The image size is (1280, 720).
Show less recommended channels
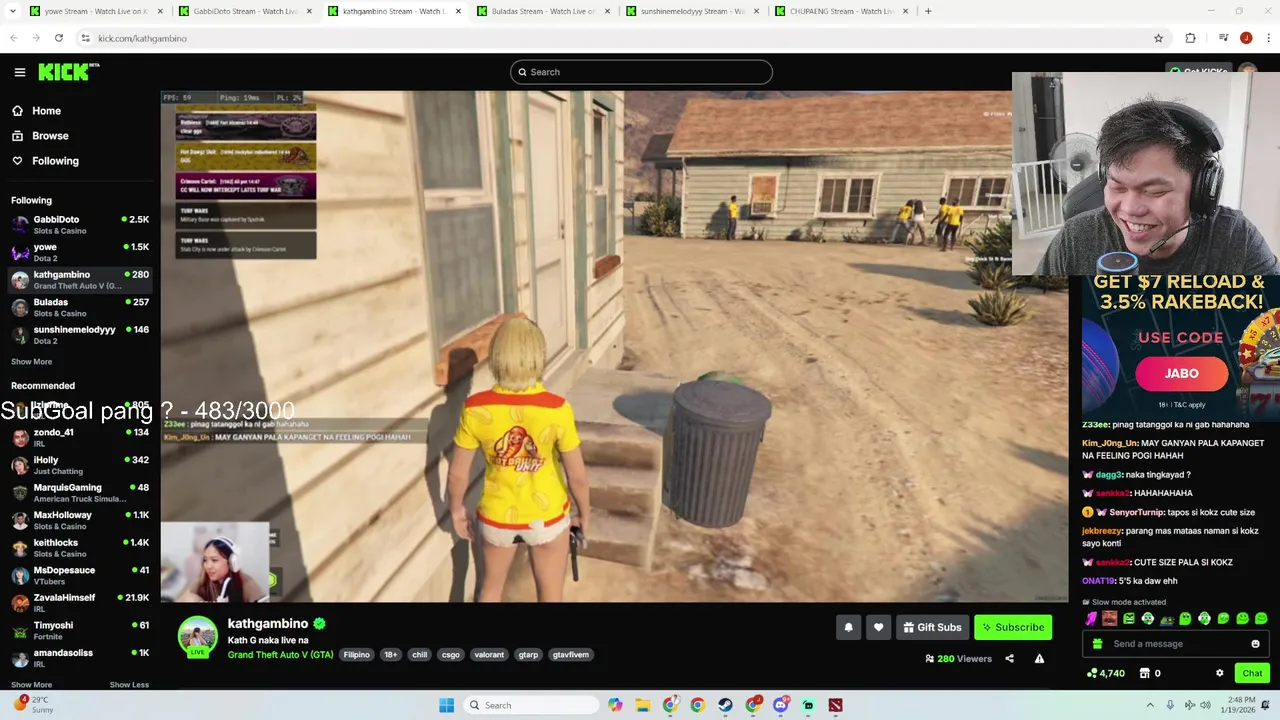[x=129, y=685]
